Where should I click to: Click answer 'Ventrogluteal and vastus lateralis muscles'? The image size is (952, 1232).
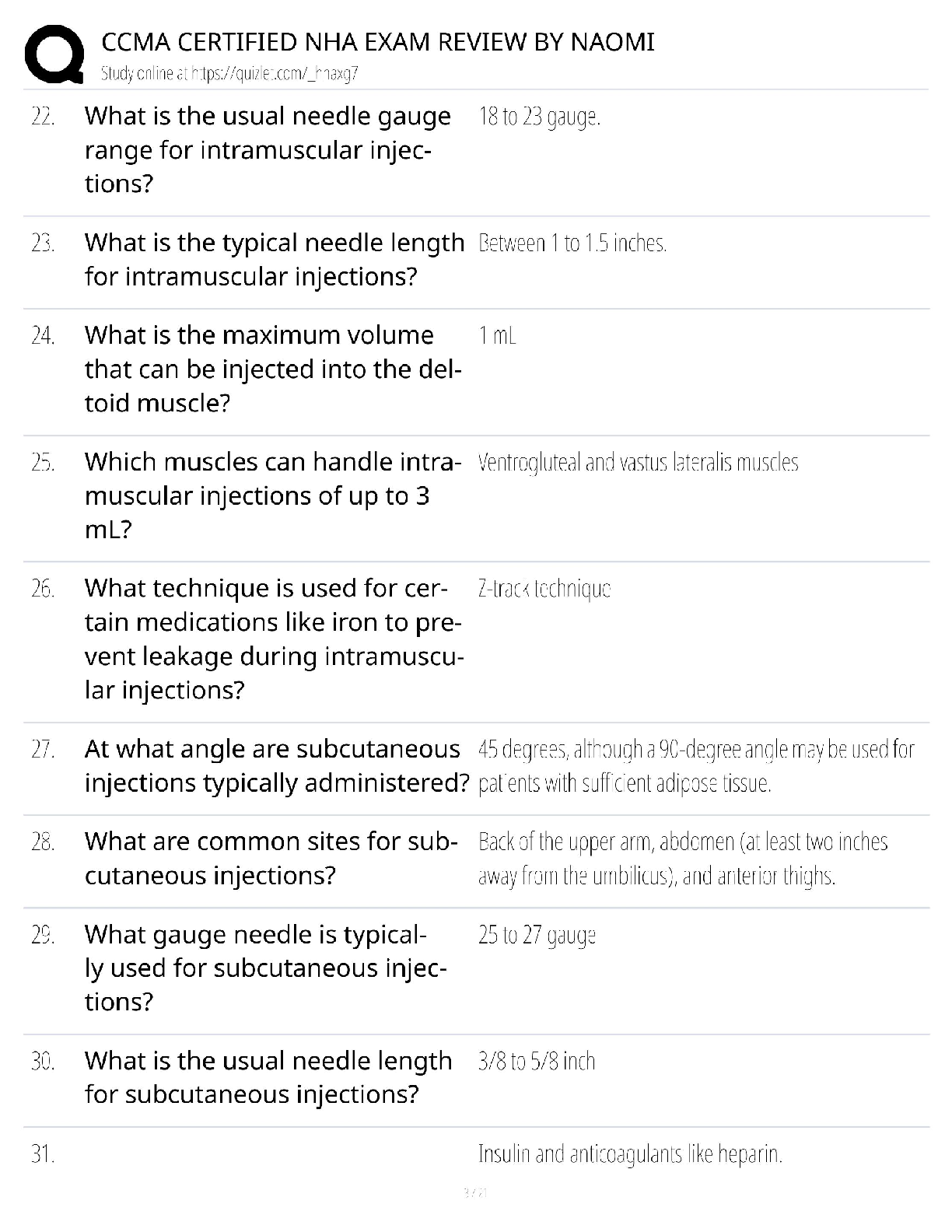click(638, 462)
